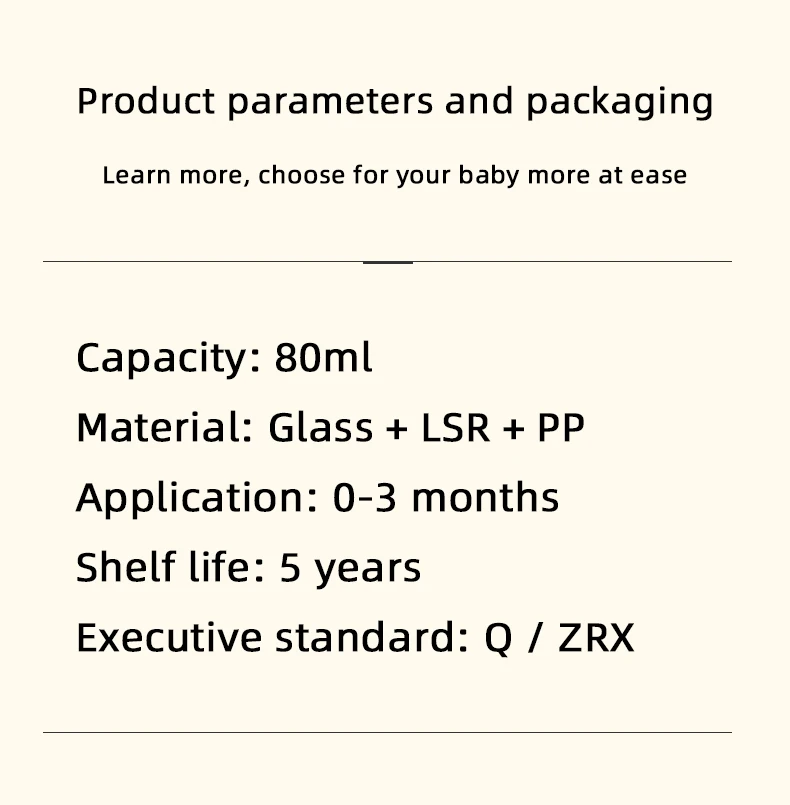Click the word 'packaging' in the heading

pyautogui.click(x=620, y=102)
